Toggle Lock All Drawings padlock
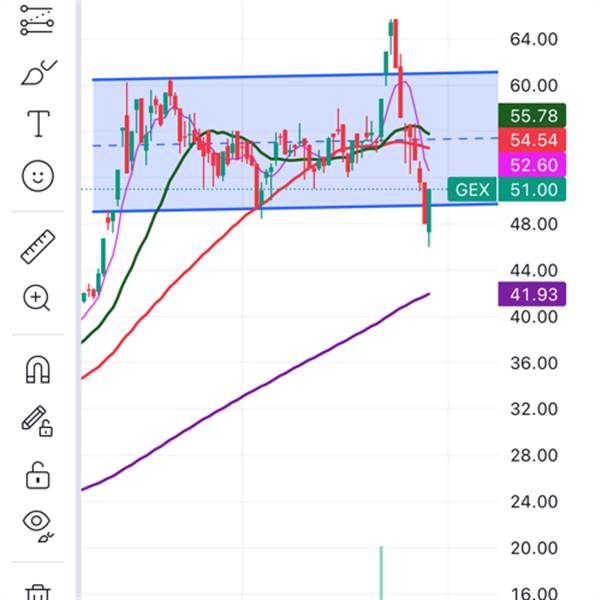 click(x=38, y=476)
